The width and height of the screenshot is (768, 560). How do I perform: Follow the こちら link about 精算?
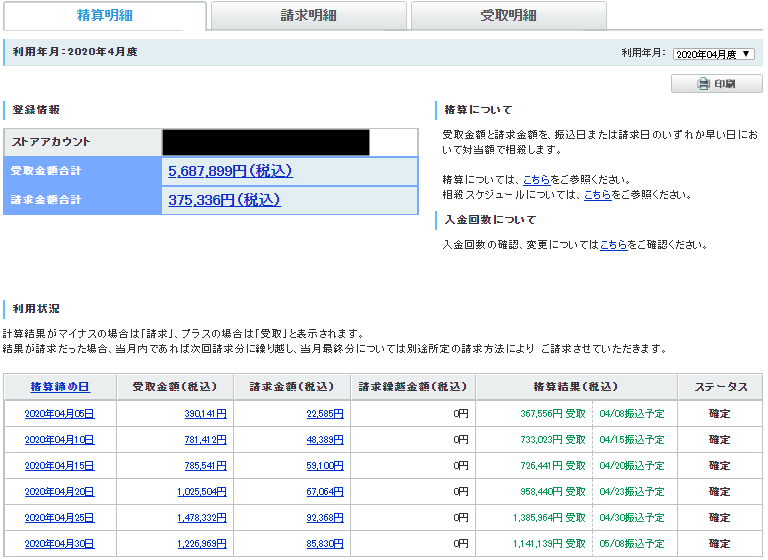click(x=536, y=180)
